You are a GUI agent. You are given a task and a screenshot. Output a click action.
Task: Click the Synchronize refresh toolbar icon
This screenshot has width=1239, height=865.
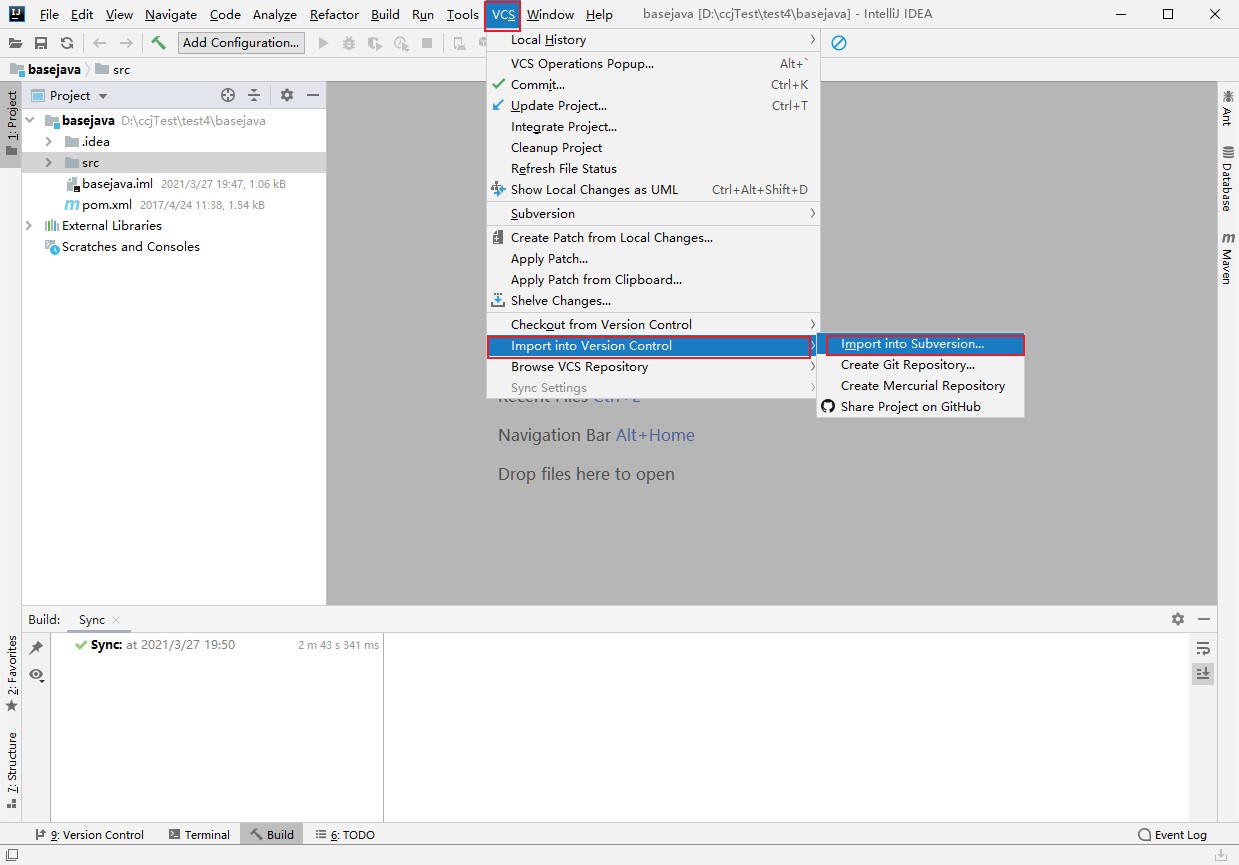click(x=67, y=43)
